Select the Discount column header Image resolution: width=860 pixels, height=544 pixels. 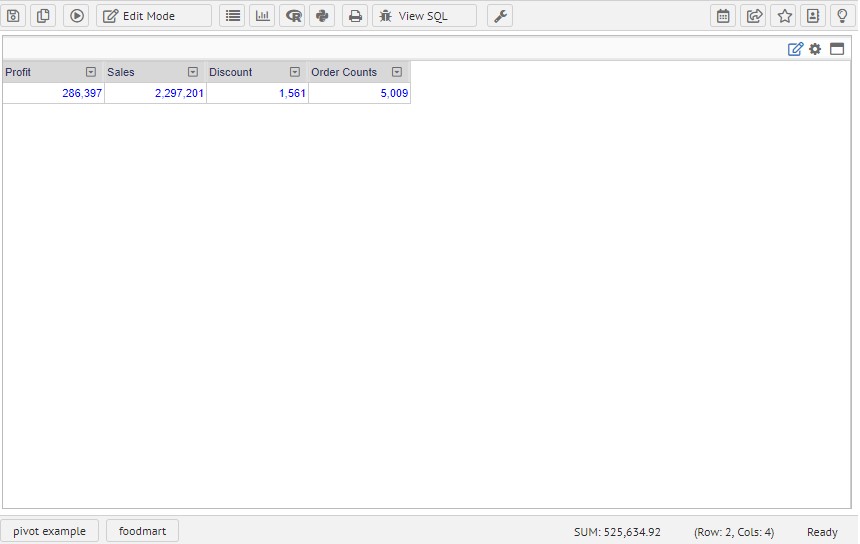point(257,72)
